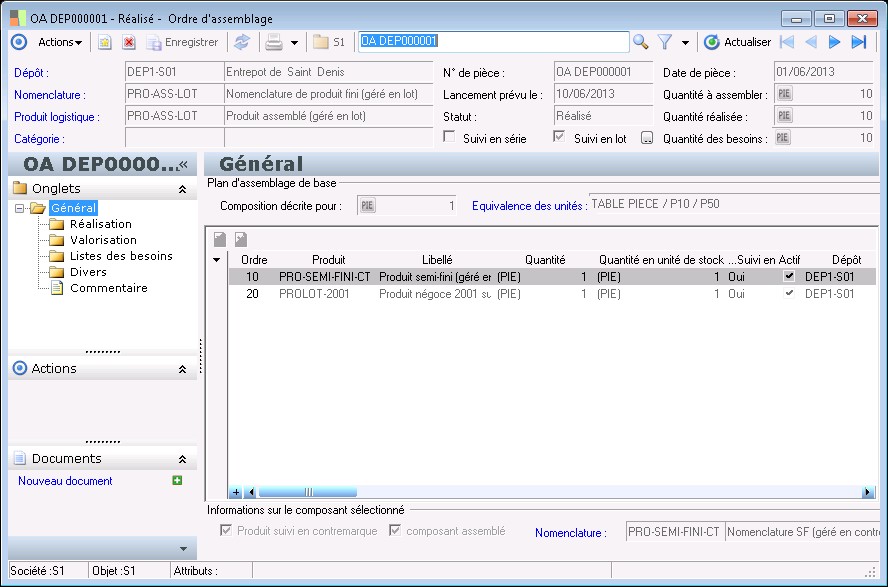888x587 pixels.
Task: Click the Enregistrer save button
Action: [182, 42]
